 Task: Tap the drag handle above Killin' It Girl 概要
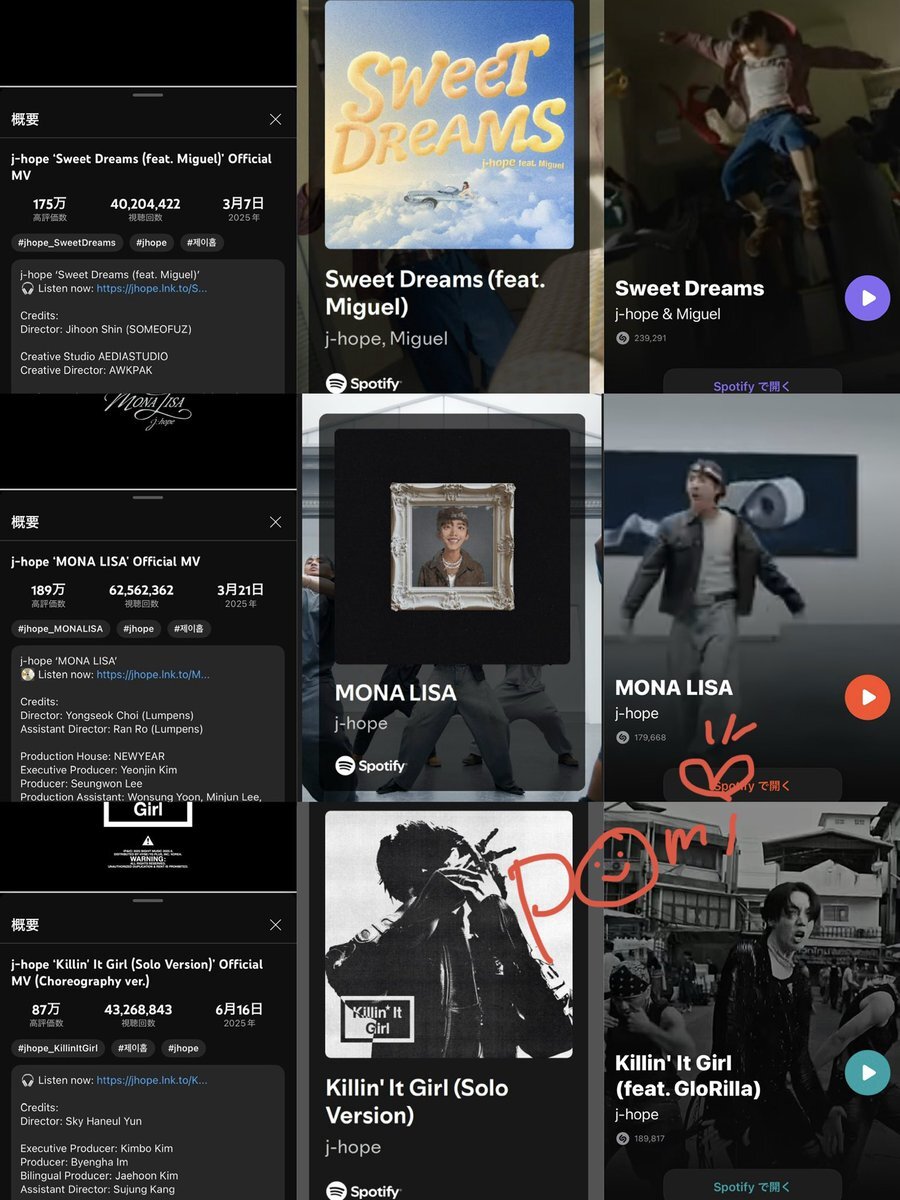pos(148,900)
